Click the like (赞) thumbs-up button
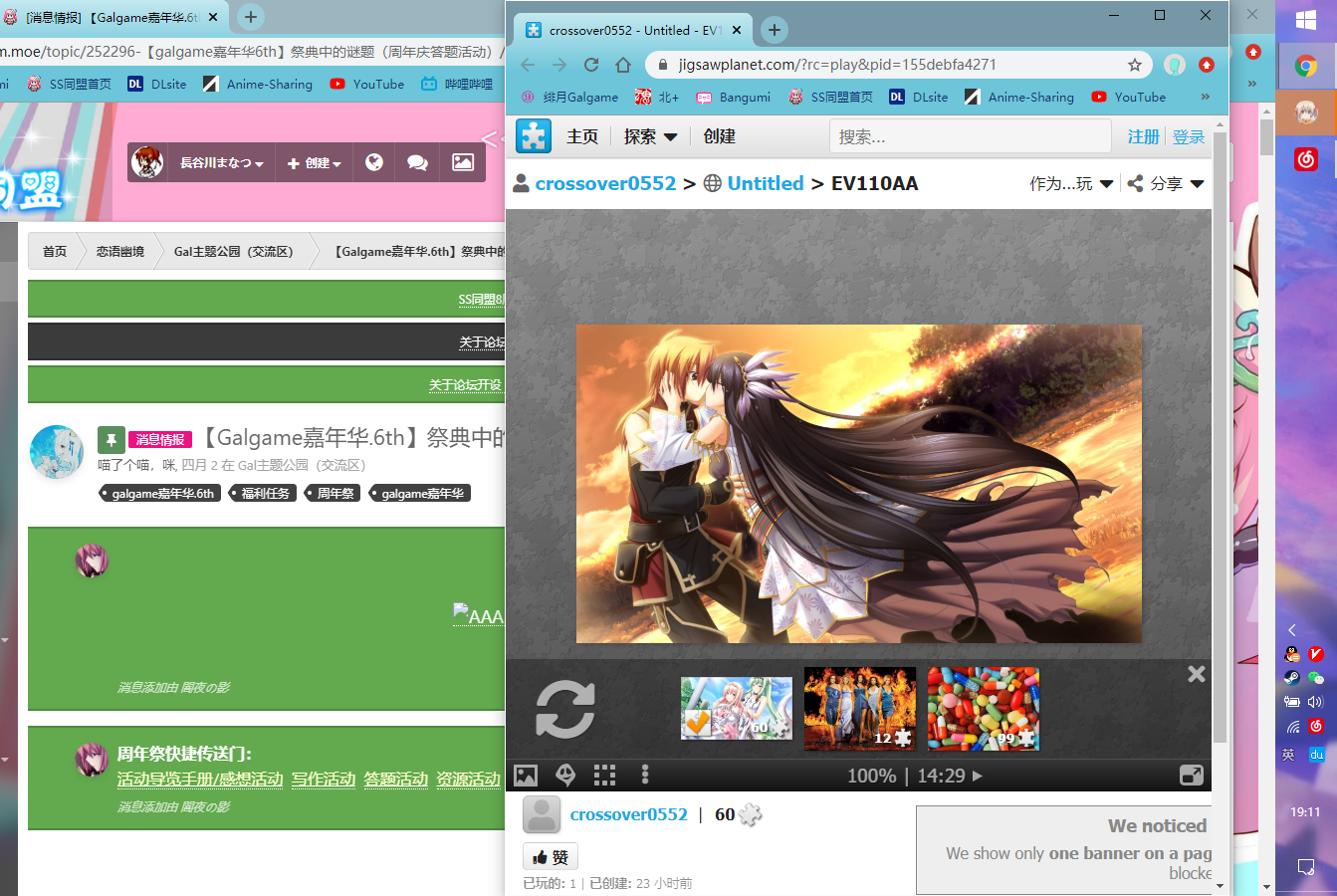Viewport: 1337px width, 896px height. 551,856
